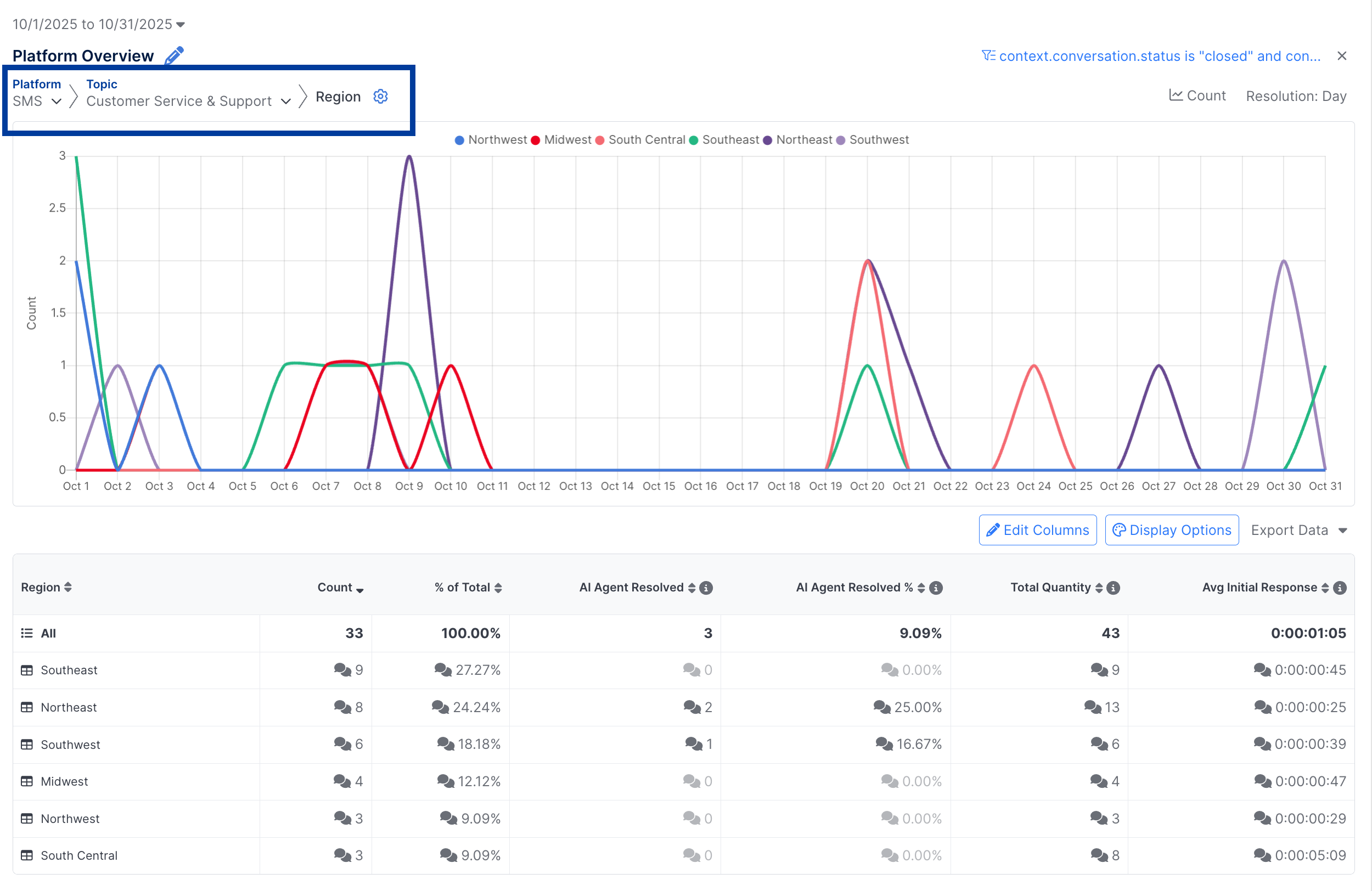Open the Export Data menu
Viewport: 1372px width, 891px height.
tap(1297, 529)
